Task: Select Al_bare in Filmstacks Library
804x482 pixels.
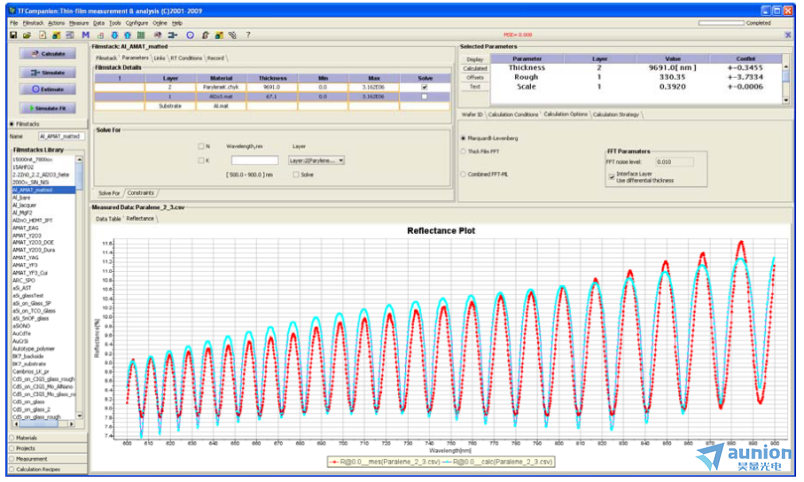Action: [x=22, y=197]
